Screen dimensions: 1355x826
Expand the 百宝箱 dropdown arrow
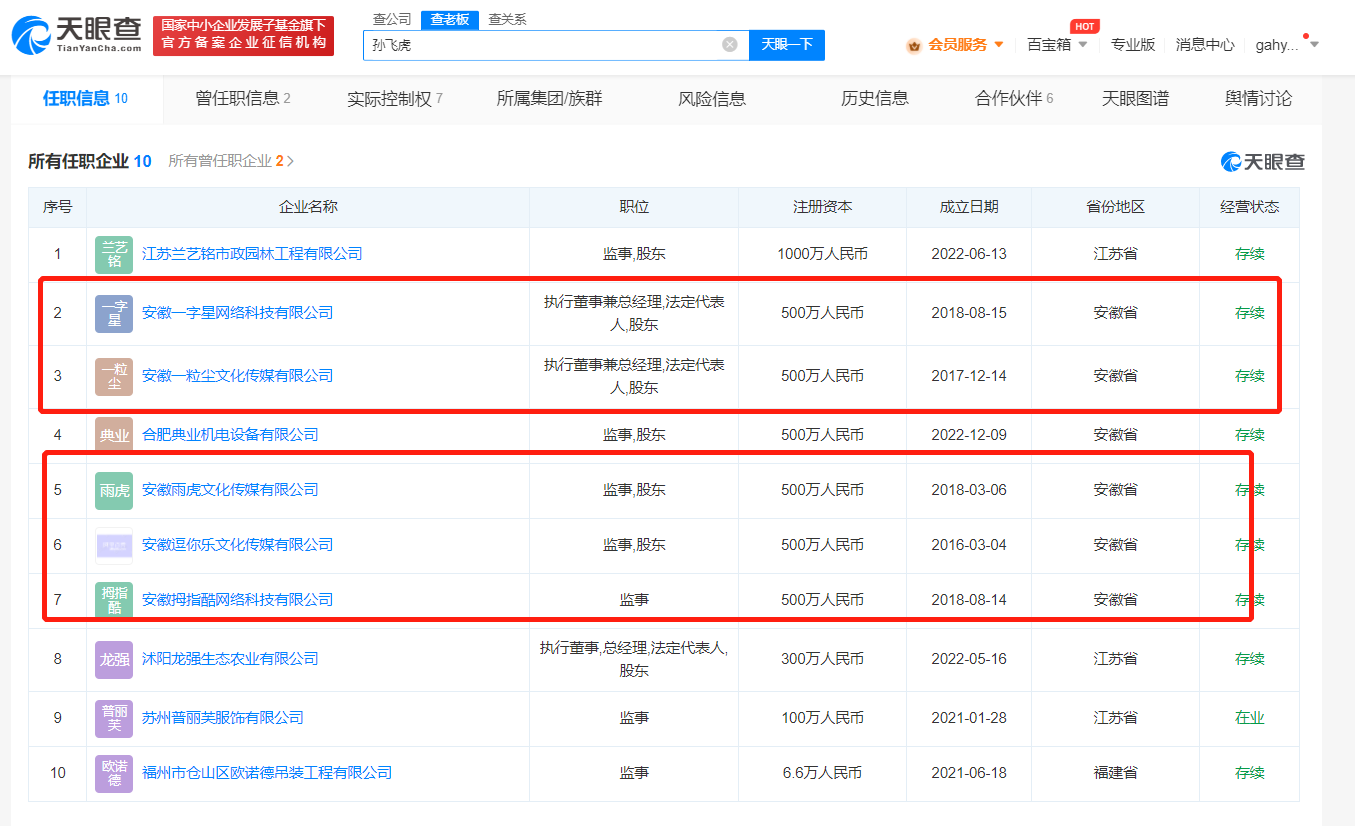tap(1083, 45)
